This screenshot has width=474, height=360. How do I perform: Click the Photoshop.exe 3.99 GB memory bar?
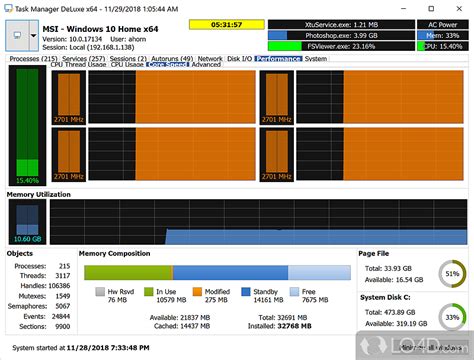click(x=341, y=36)
